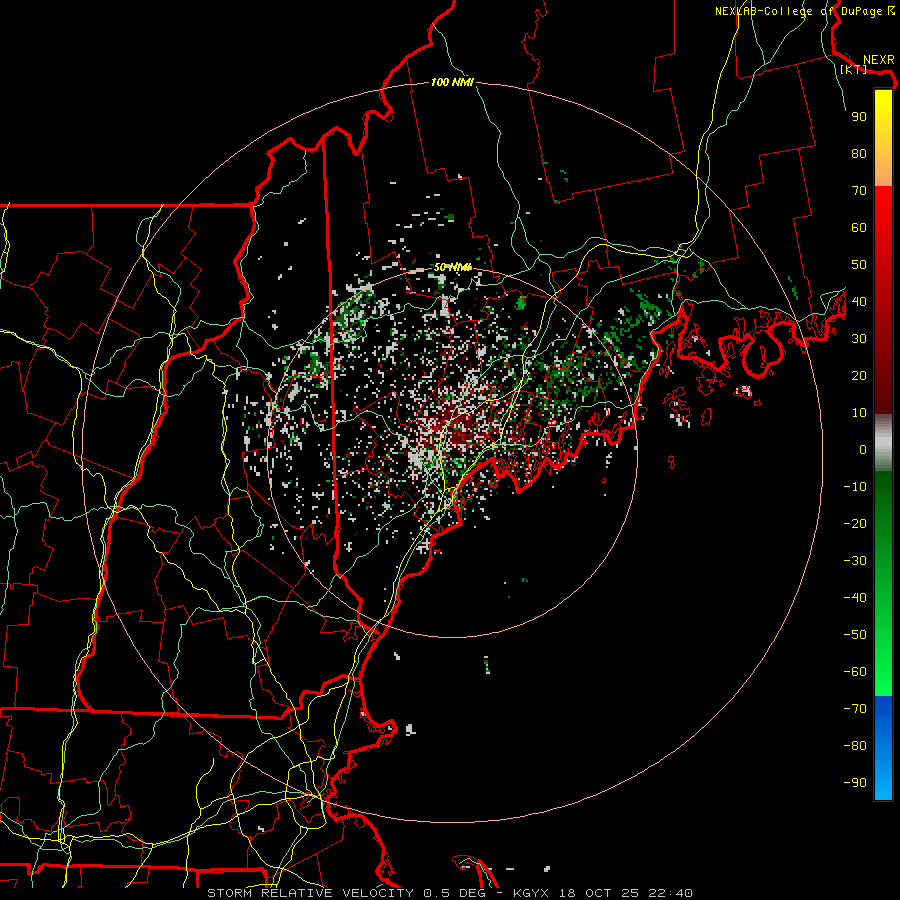Screen dimensions: 900x900
Task: Click the positive 70 value on velocity scale
Action: 859,191
